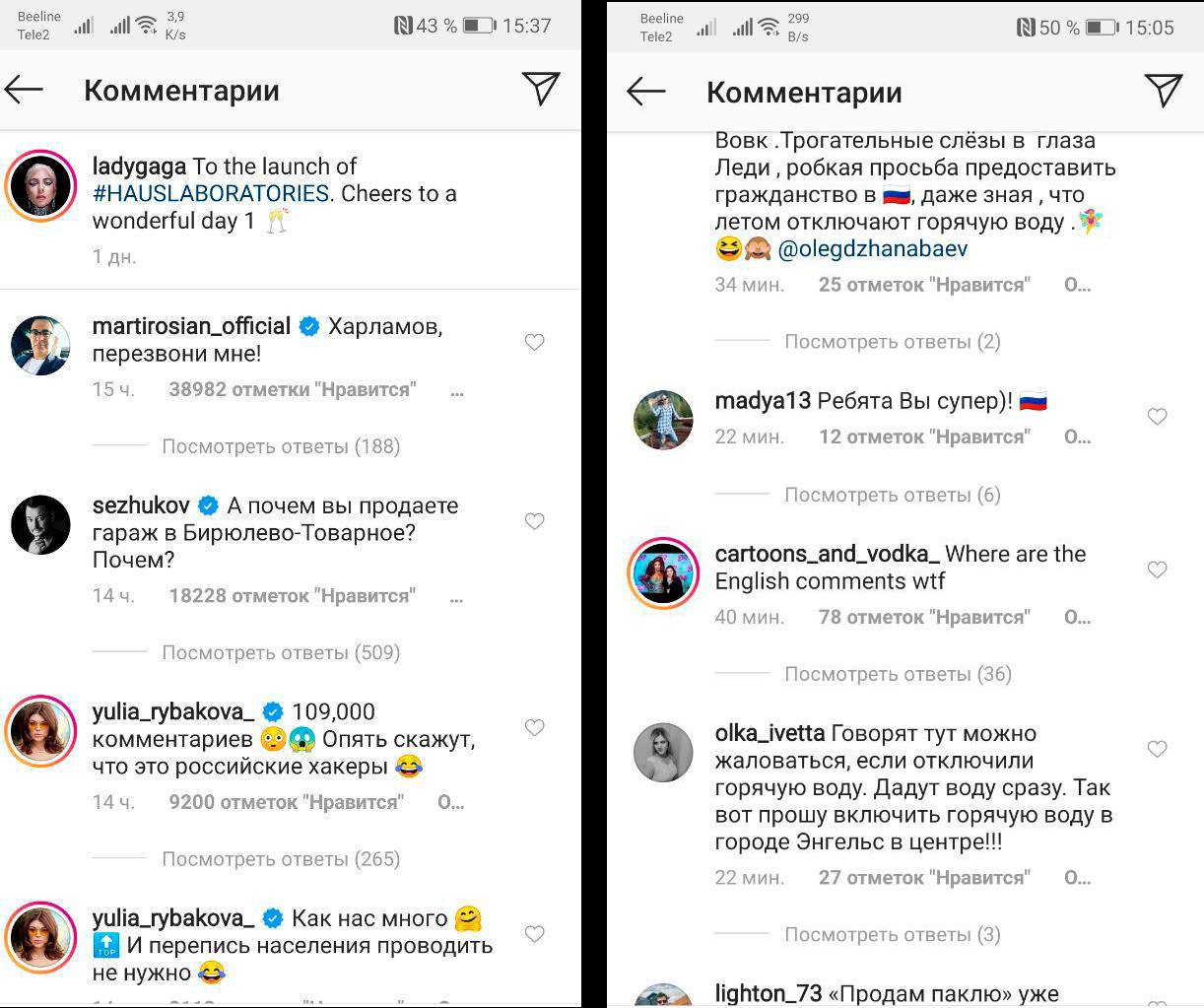1204x1008 pixels.
Task: Heart madya13's comment
Action: (1158, 417)
